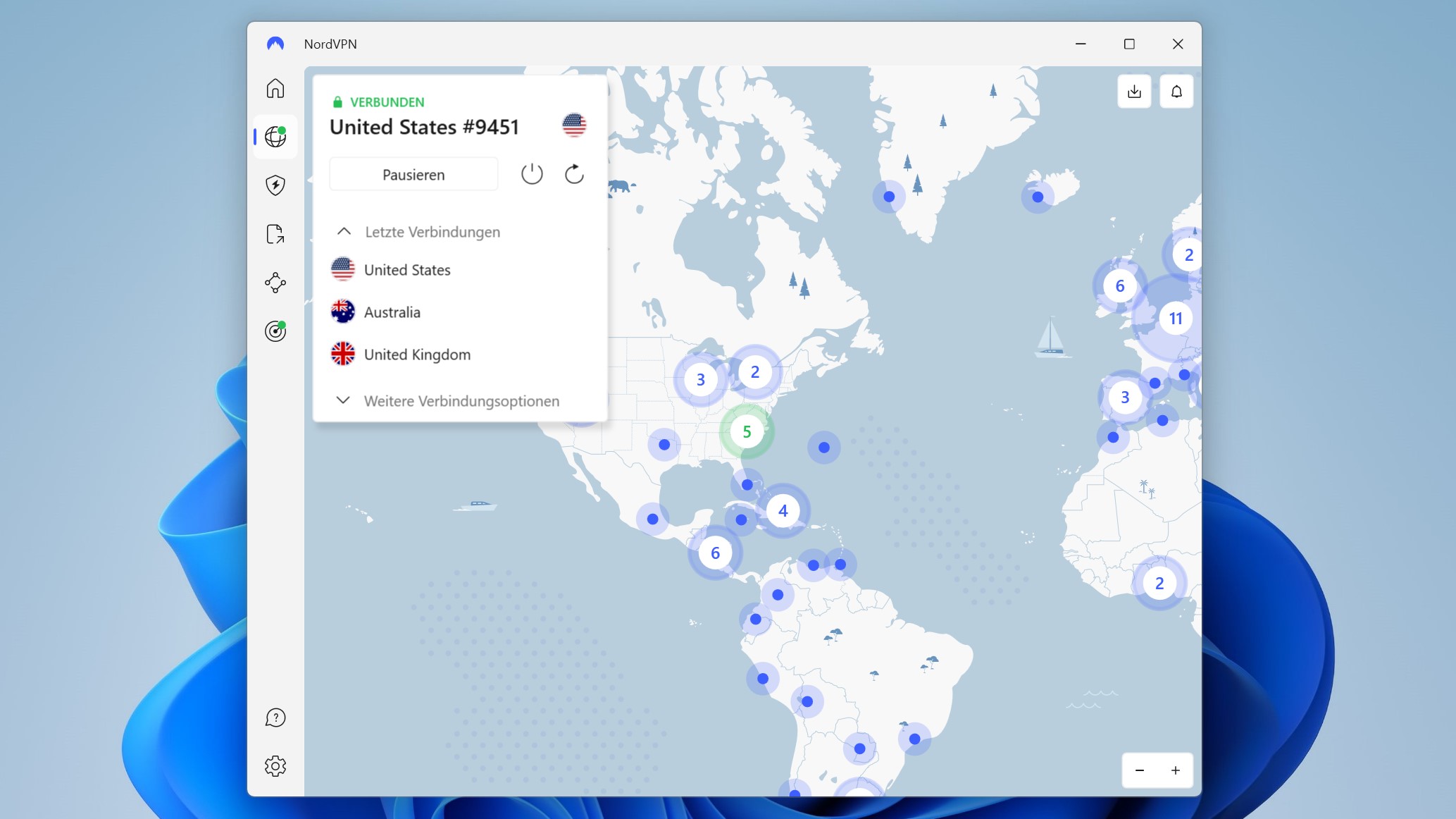Open the file sharing sidebar icon
1456x819 pixels.
[x=275, y=234]
